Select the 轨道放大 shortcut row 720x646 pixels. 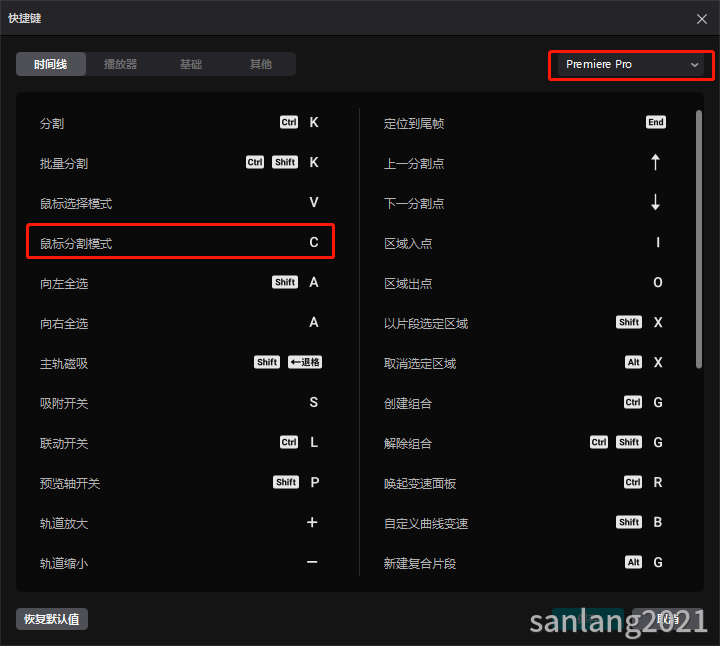[x=180, y=522]
